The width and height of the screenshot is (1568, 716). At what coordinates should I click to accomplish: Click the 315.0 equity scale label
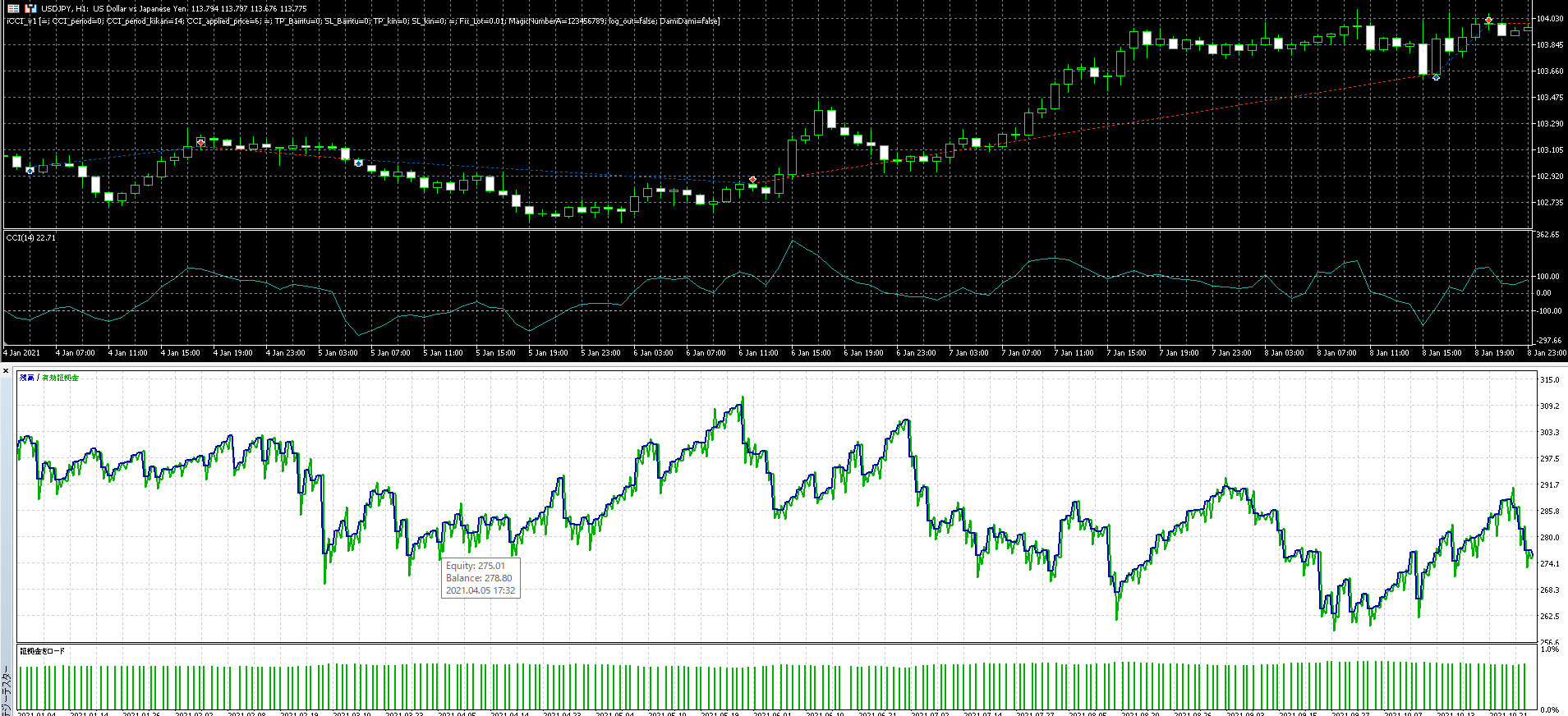[x=1549, y=380]
